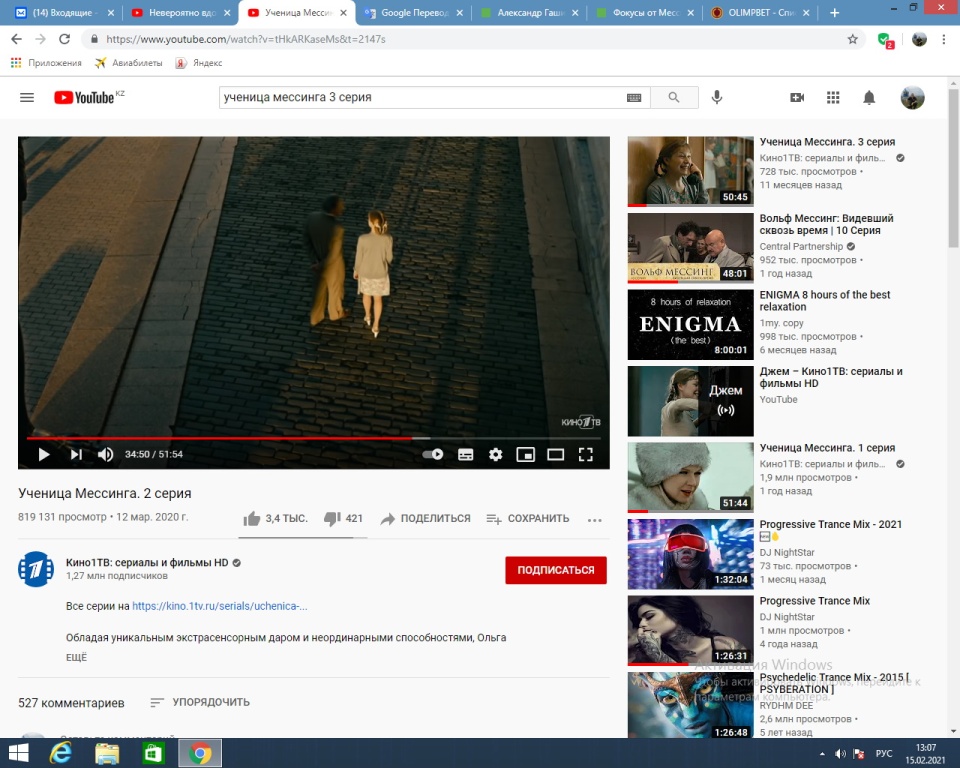Open Progressive Trance Mix DJ NightStar video
The height and width of the screenshot is (768, 960).
point(691,630)
